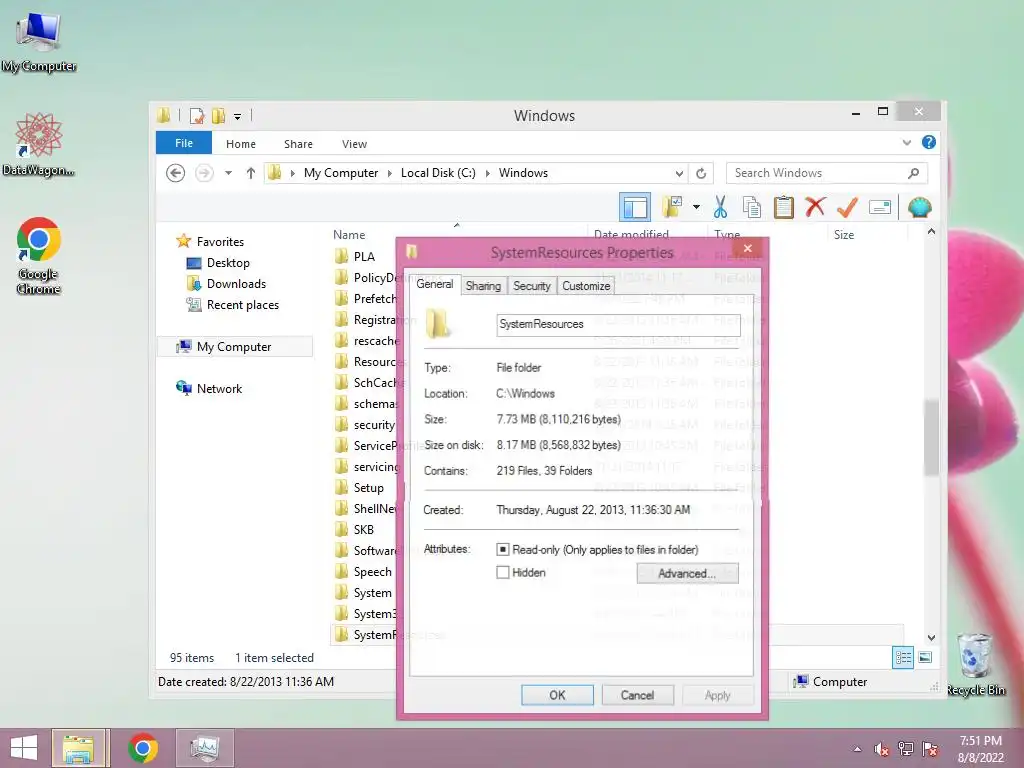Click the Forward navigation arrow
Screen dimensions: 1024x768
(x=204, y=173)
